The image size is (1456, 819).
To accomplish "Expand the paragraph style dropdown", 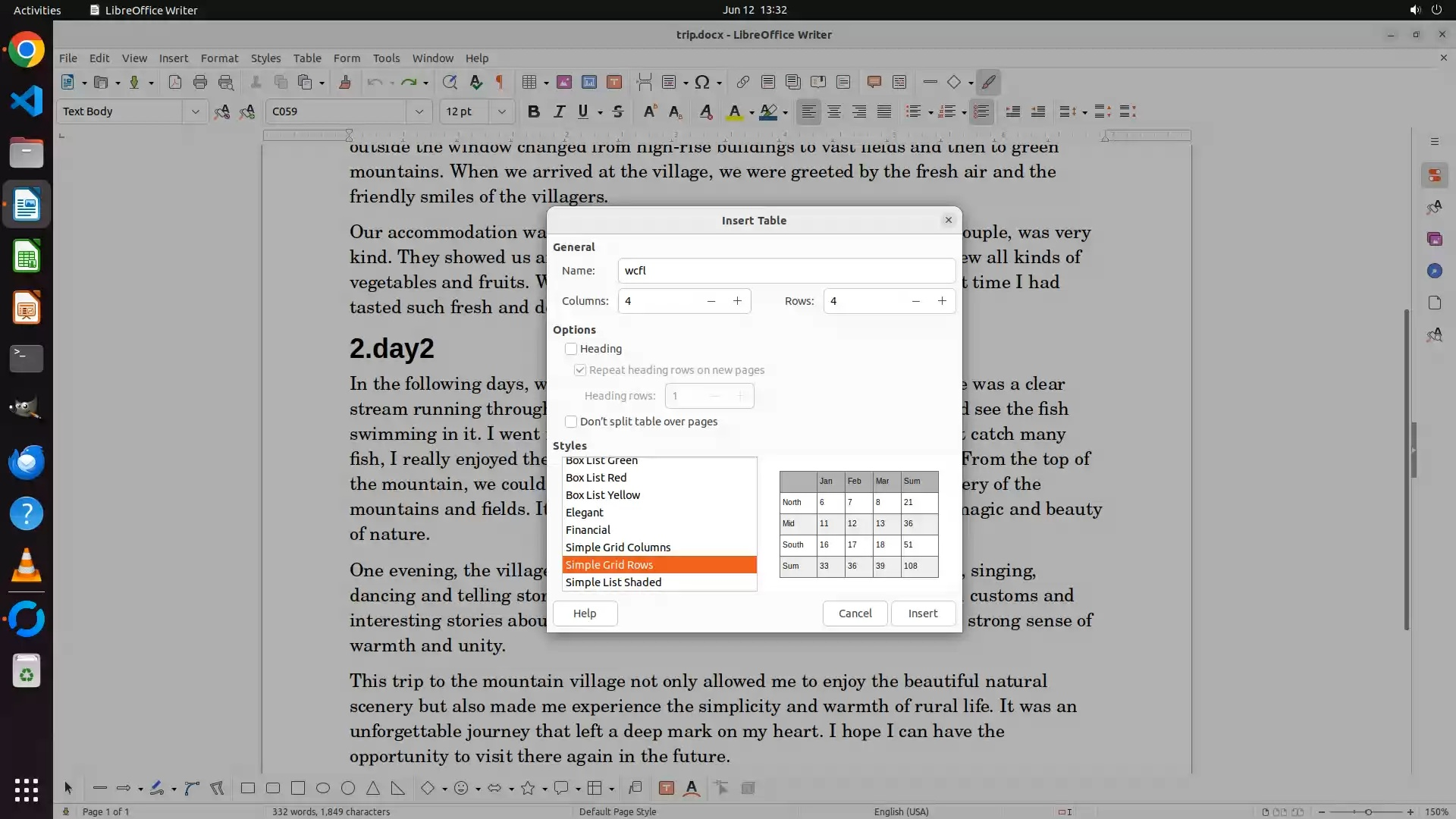I will (x=195, y=111).
